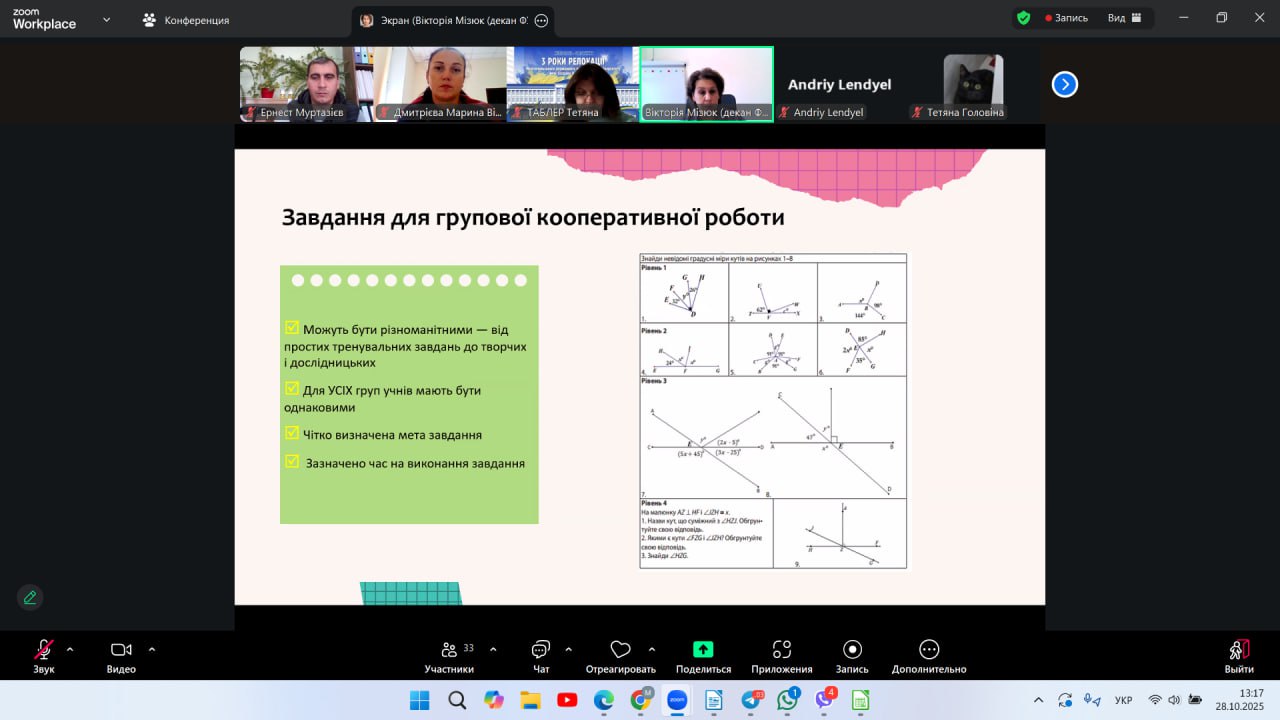Click the green Поделиться share screen icon
The width and height of the screenshot is (1280, 720).
(x=703, y=650)
